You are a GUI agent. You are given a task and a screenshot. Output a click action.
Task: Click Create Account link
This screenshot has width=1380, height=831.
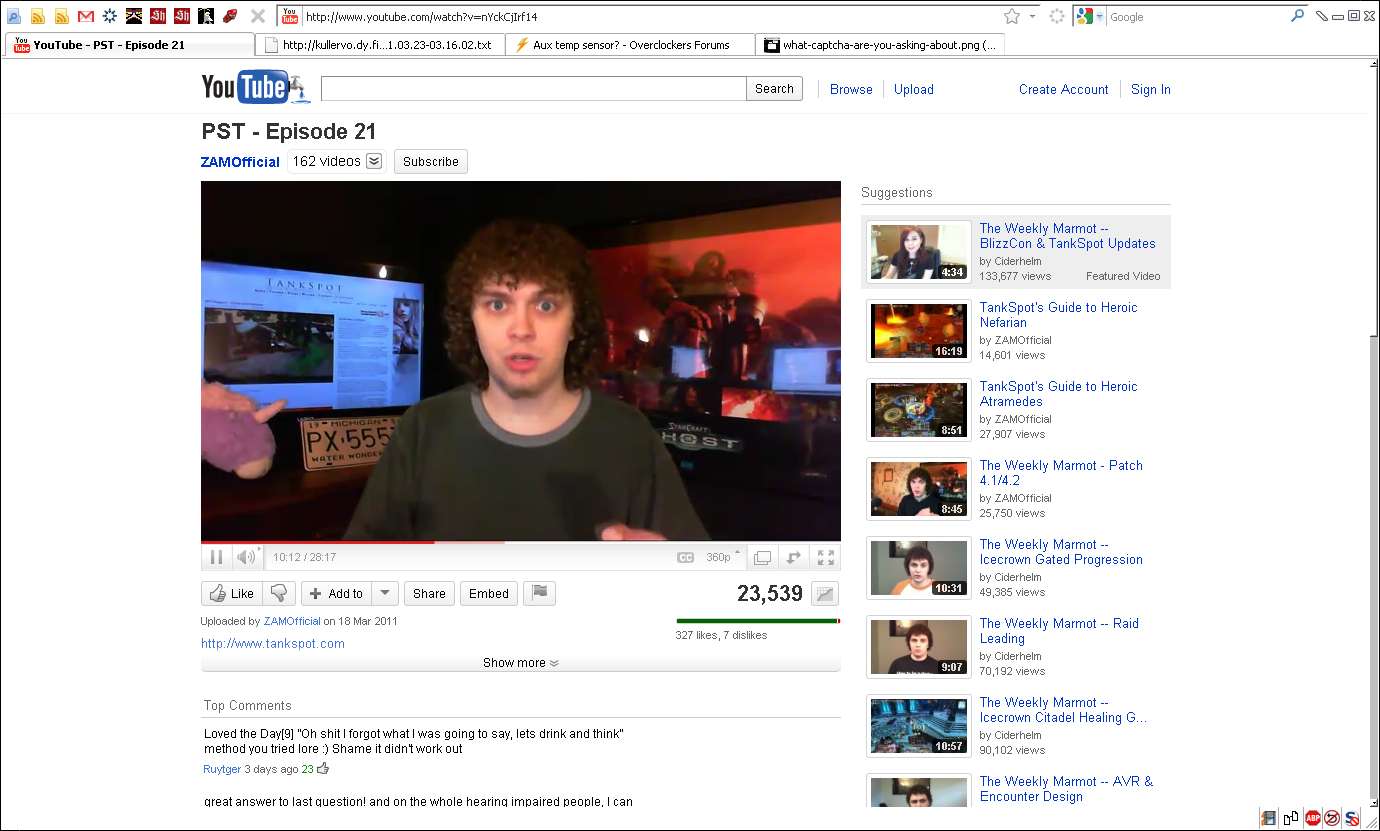1064,89
